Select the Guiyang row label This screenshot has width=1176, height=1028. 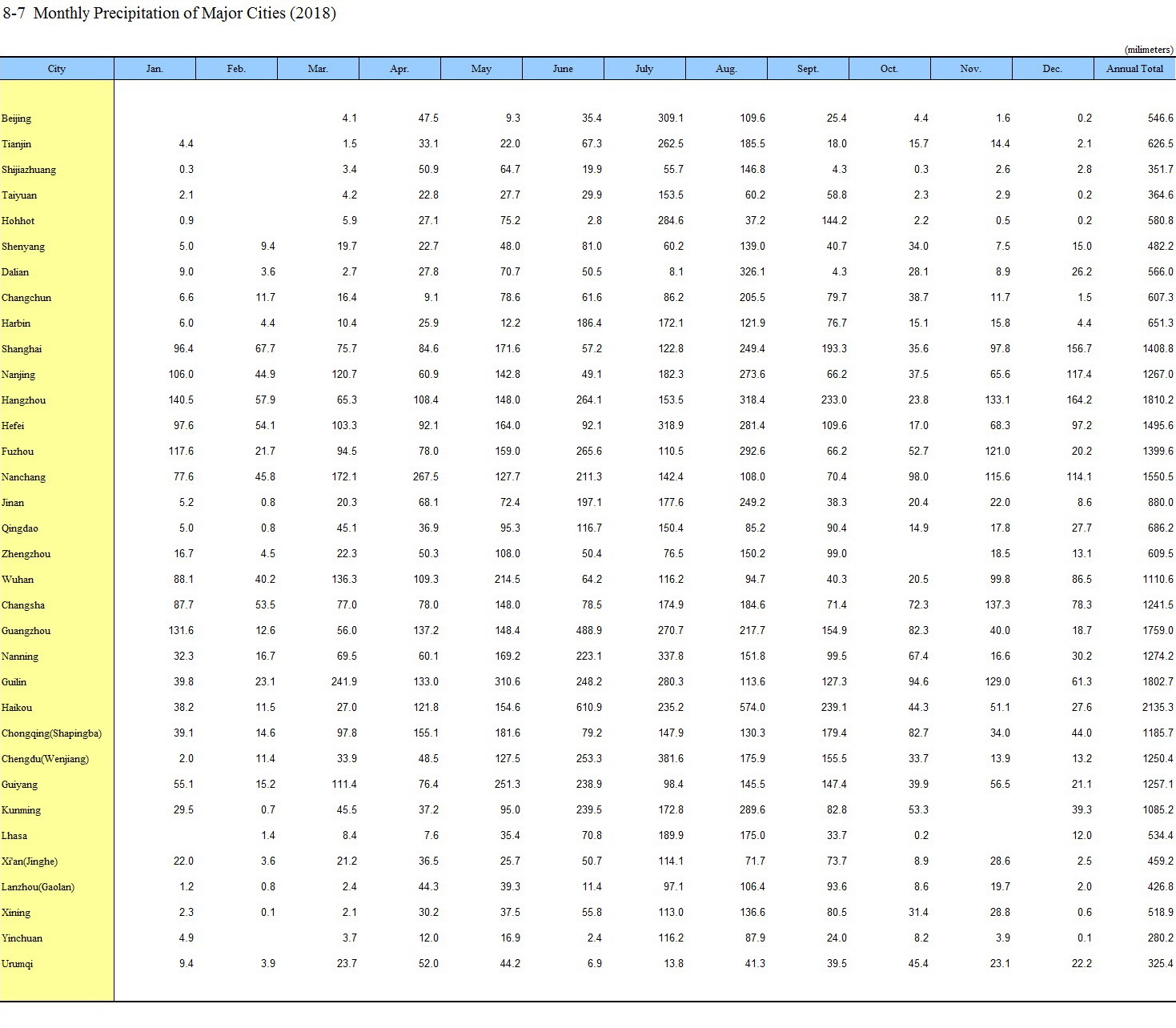[20, 785]
